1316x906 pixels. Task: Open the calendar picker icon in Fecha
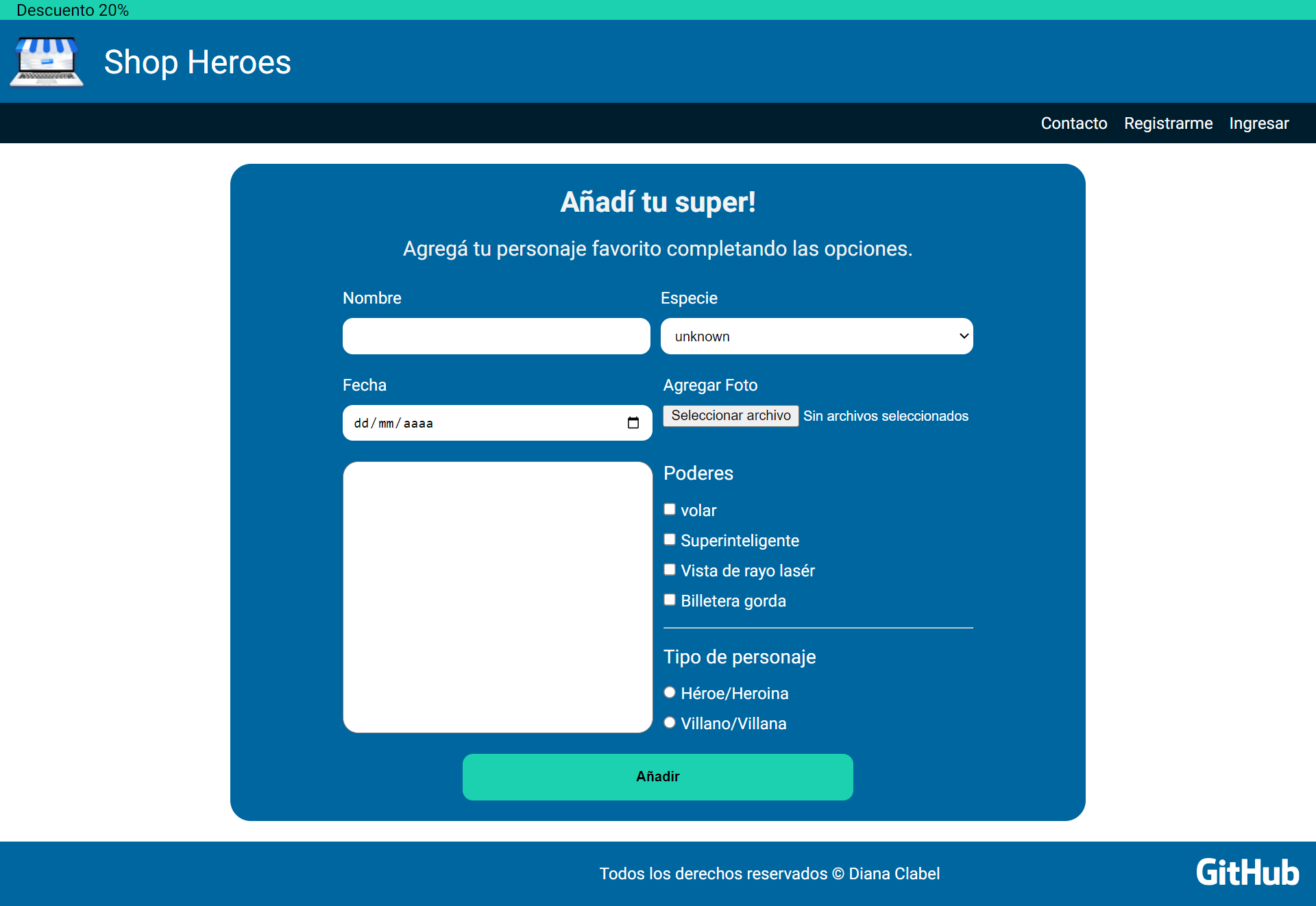point(633,423)
